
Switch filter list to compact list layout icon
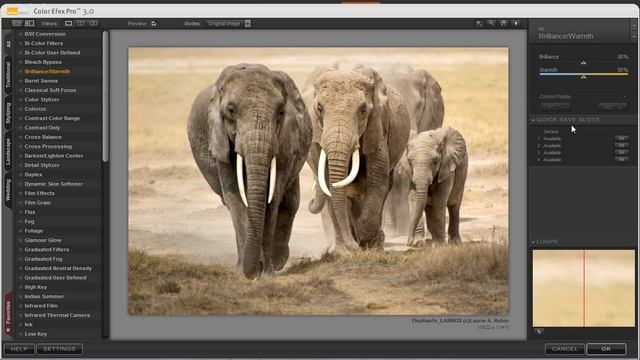[17, 23]
